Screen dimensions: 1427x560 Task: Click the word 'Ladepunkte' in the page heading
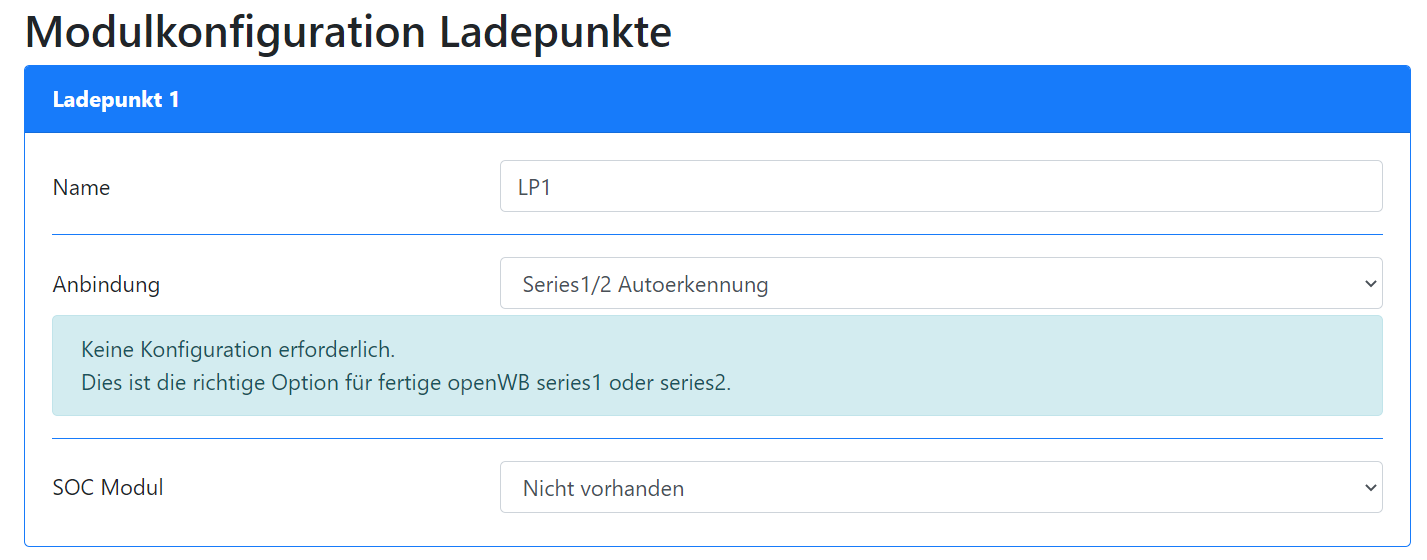pos(555,32)
